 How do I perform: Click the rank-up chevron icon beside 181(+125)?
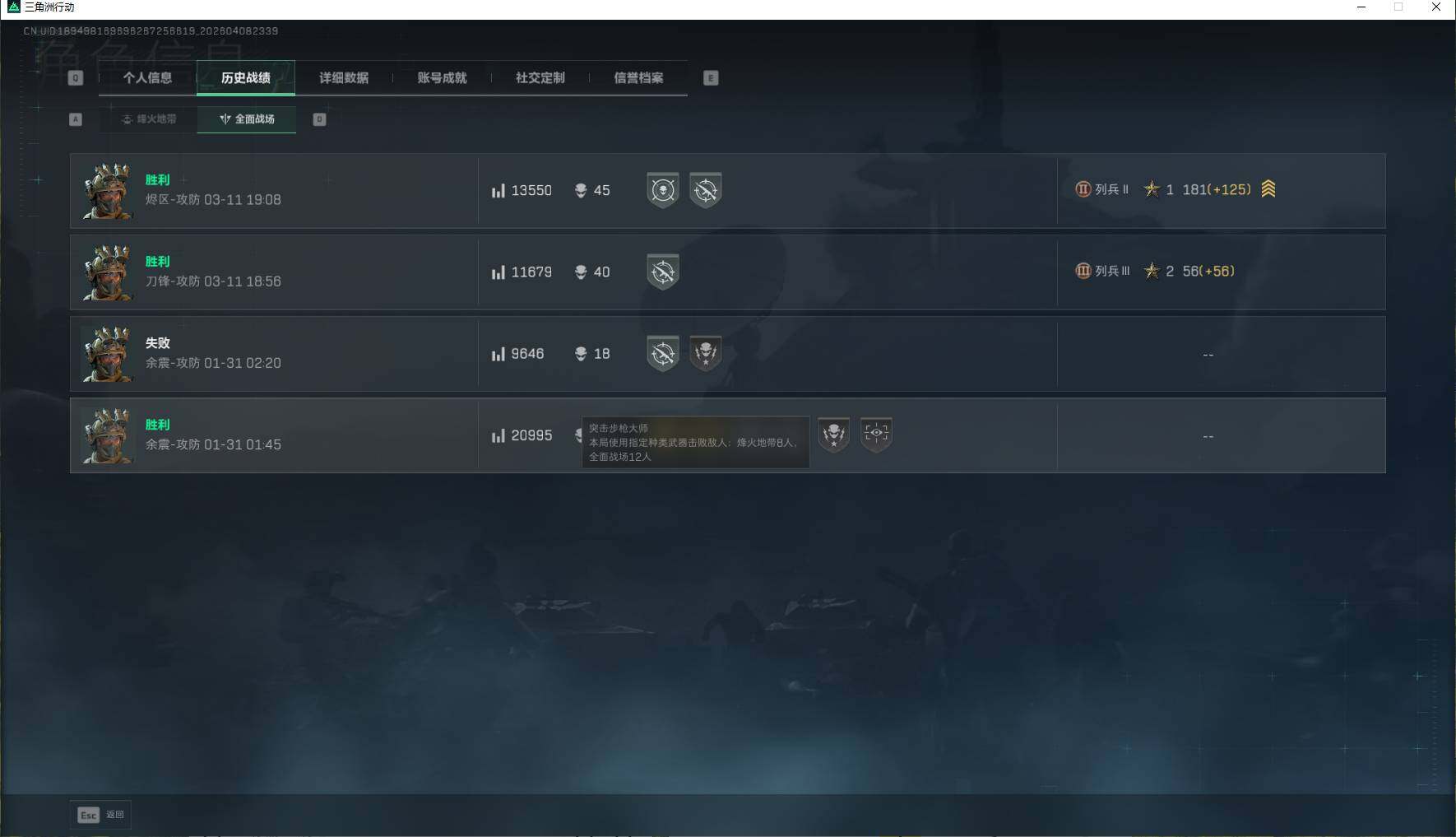[1268, 189]
